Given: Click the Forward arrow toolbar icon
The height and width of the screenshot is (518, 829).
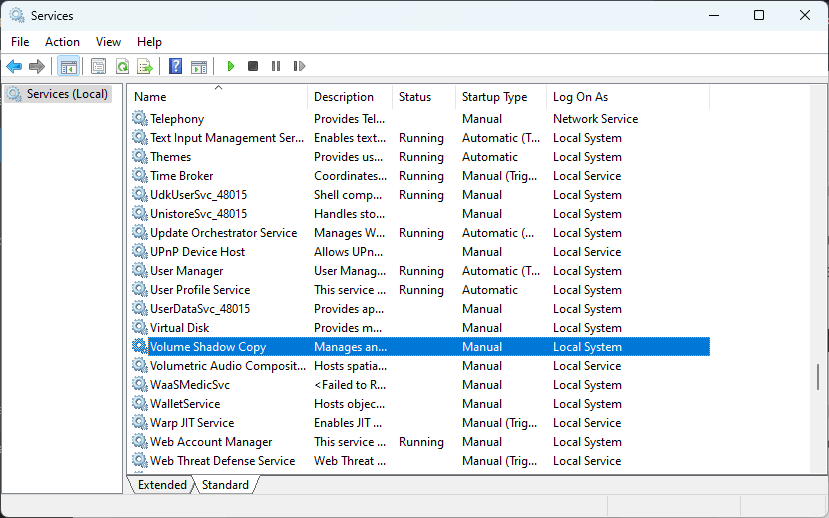Looking at the screenshot, I should tap(36, 66).
